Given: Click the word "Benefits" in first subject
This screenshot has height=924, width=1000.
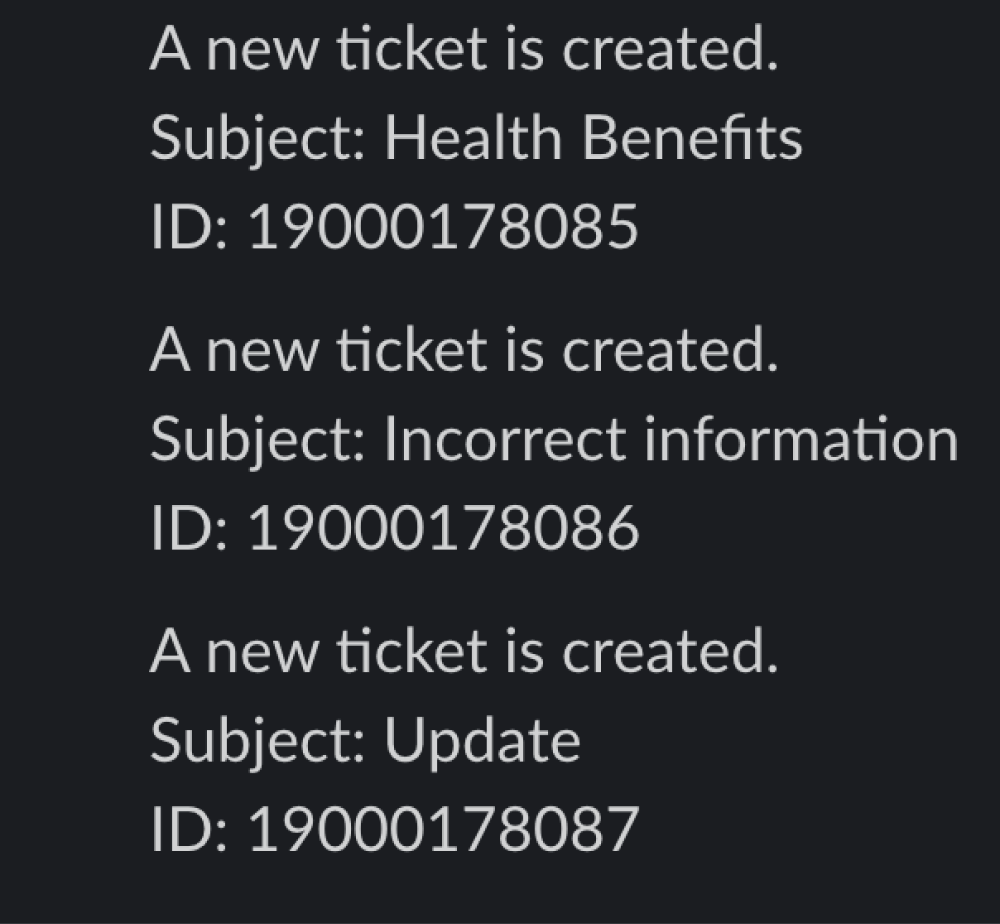Looking at the screenshot, I should click(x=692, y=138).
